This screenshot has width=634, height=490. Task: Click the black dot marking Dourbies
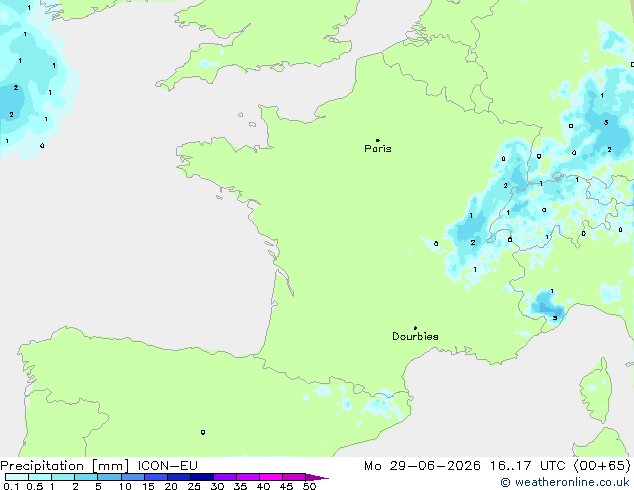pos(415,328)
